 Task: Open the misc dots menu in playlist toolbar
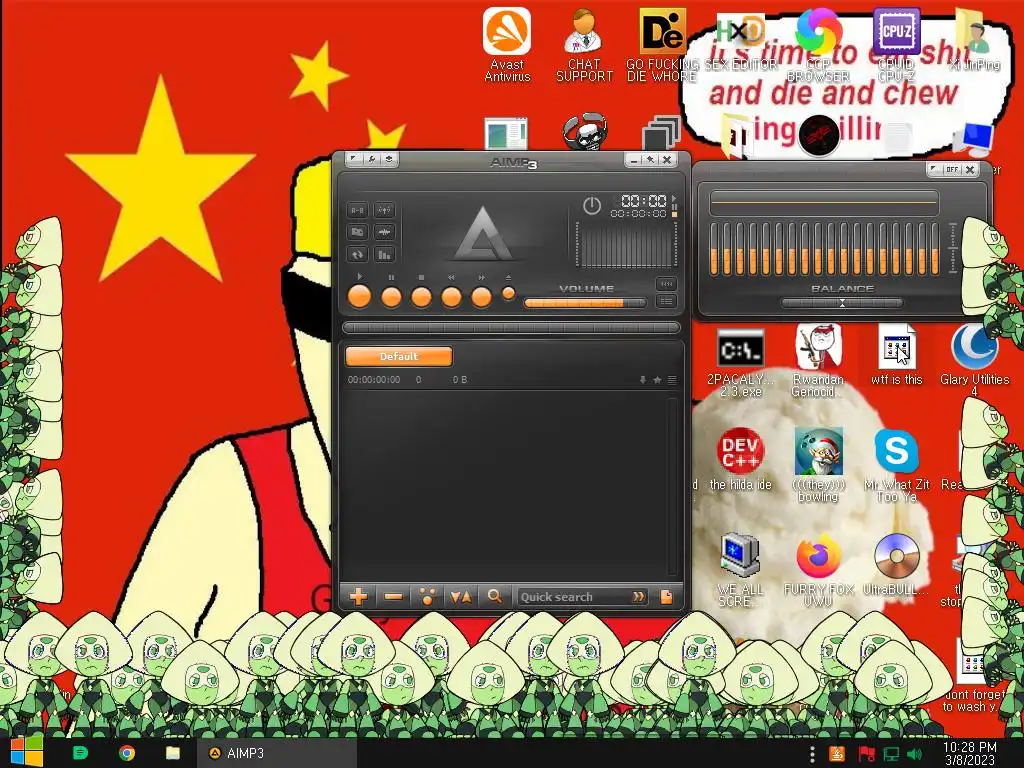tap(427, 596)
